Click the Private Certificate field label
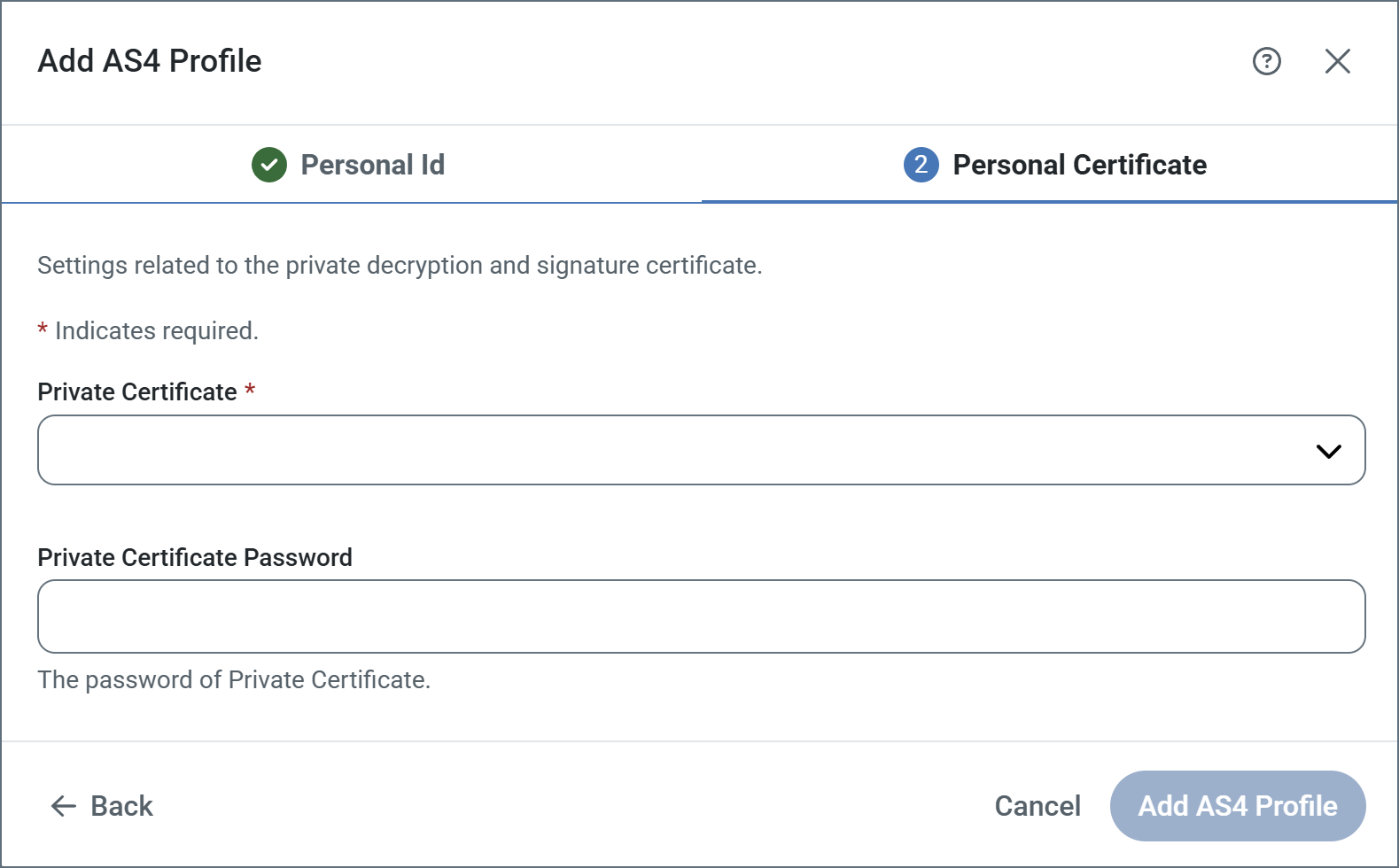Viewport: 1399px width, 868px height. (x=137, y=391)
